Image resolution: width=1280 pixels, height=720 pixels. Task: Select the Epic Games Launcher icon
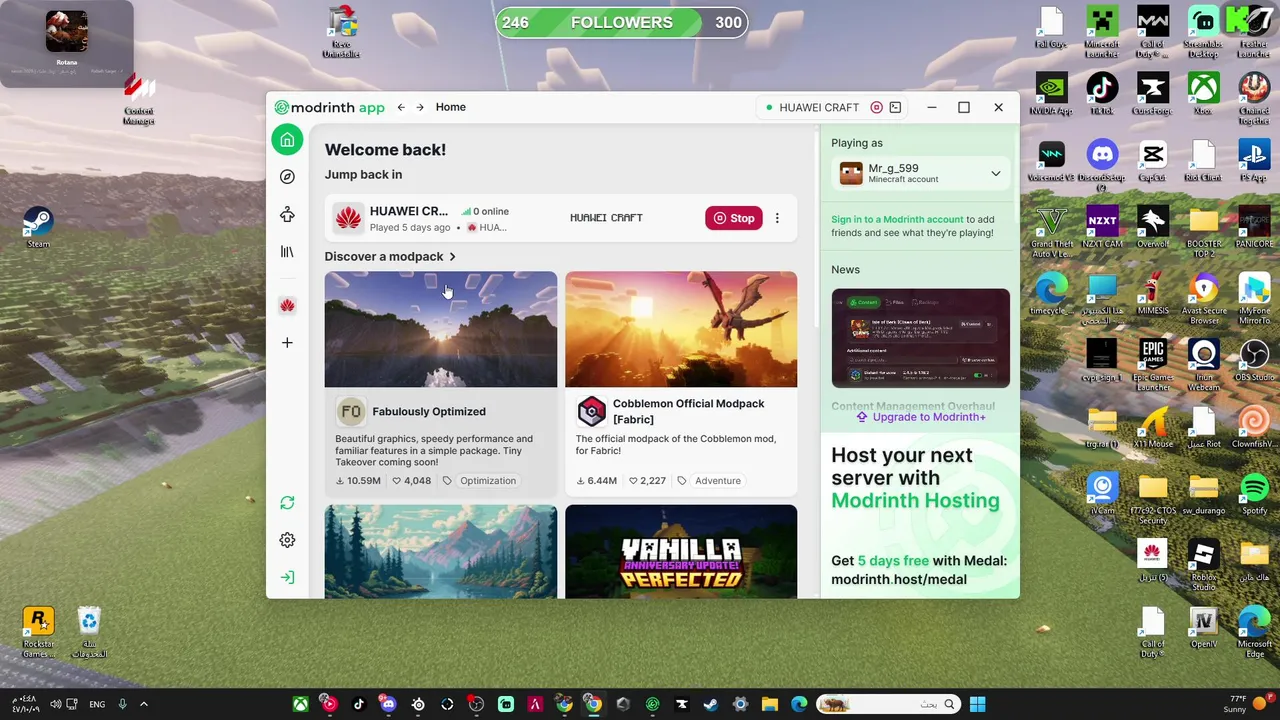(1152, 365)
